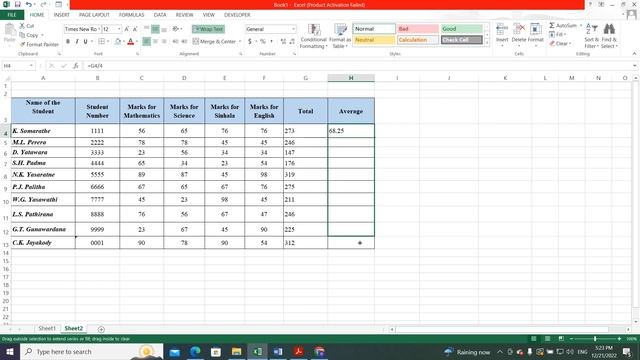Apply the Bad cell style

(x=418, y=29)
